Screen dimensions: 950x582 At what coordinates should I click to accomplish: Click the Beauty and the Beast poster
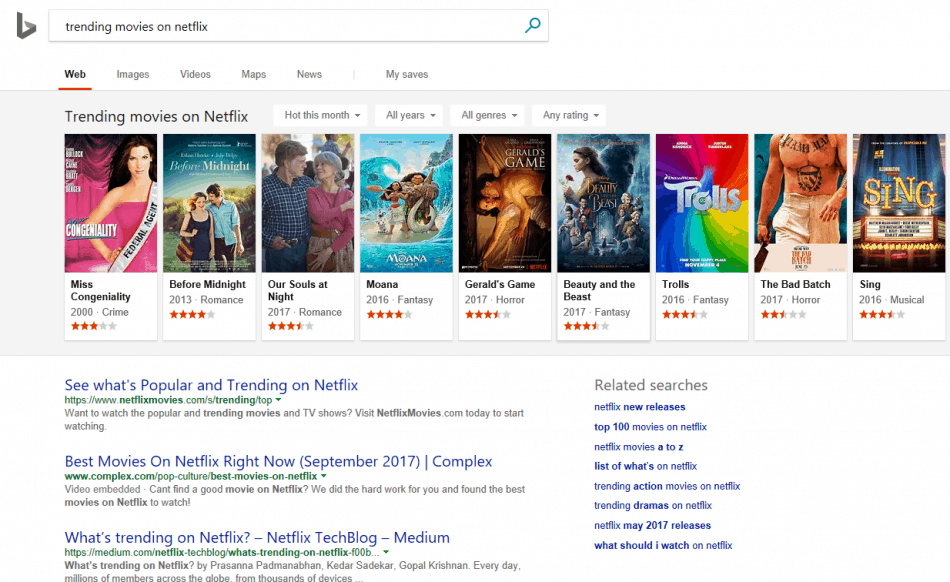(603, 203)
